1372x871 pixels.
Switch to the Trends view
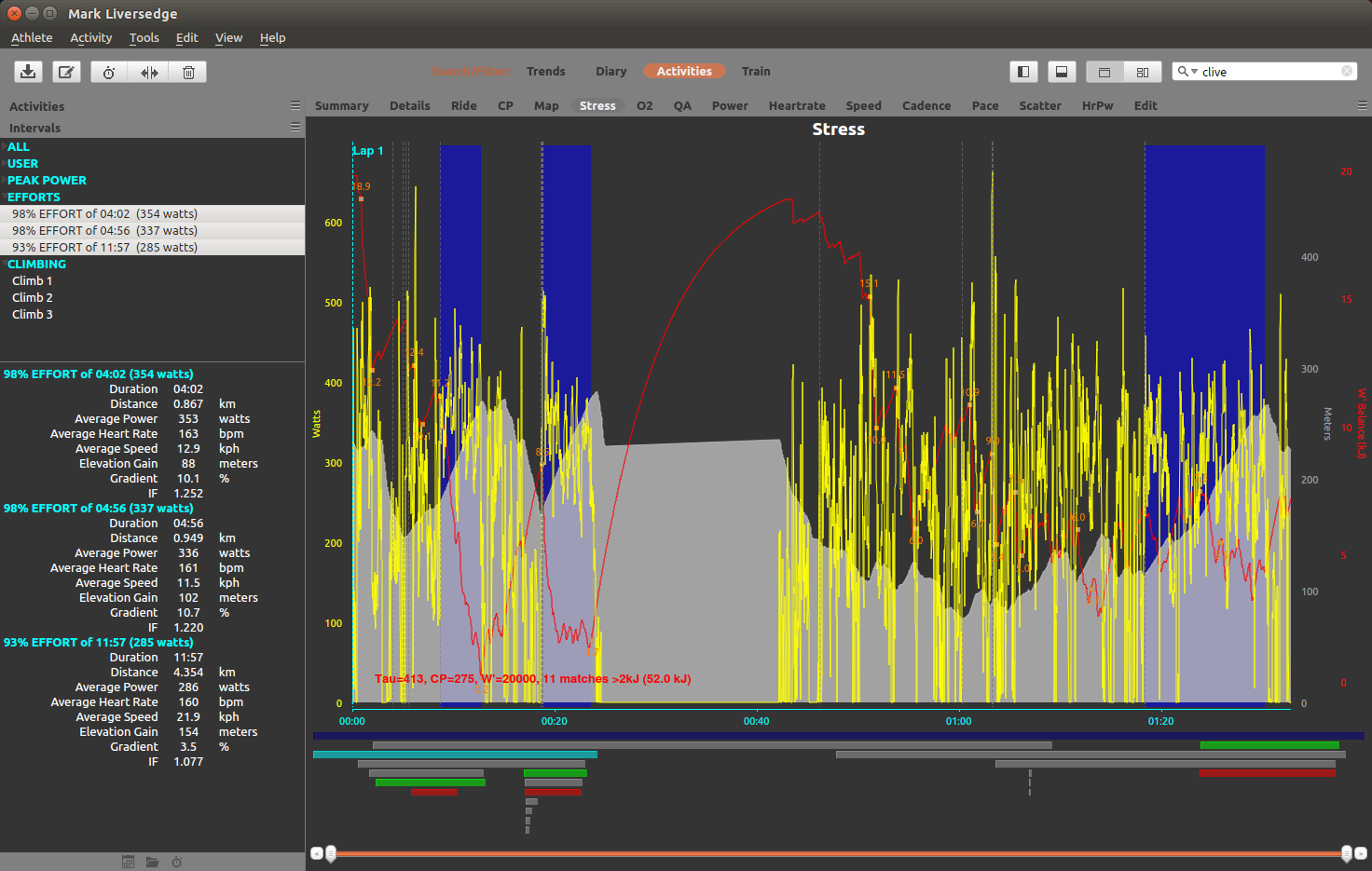tap(546, 72)
